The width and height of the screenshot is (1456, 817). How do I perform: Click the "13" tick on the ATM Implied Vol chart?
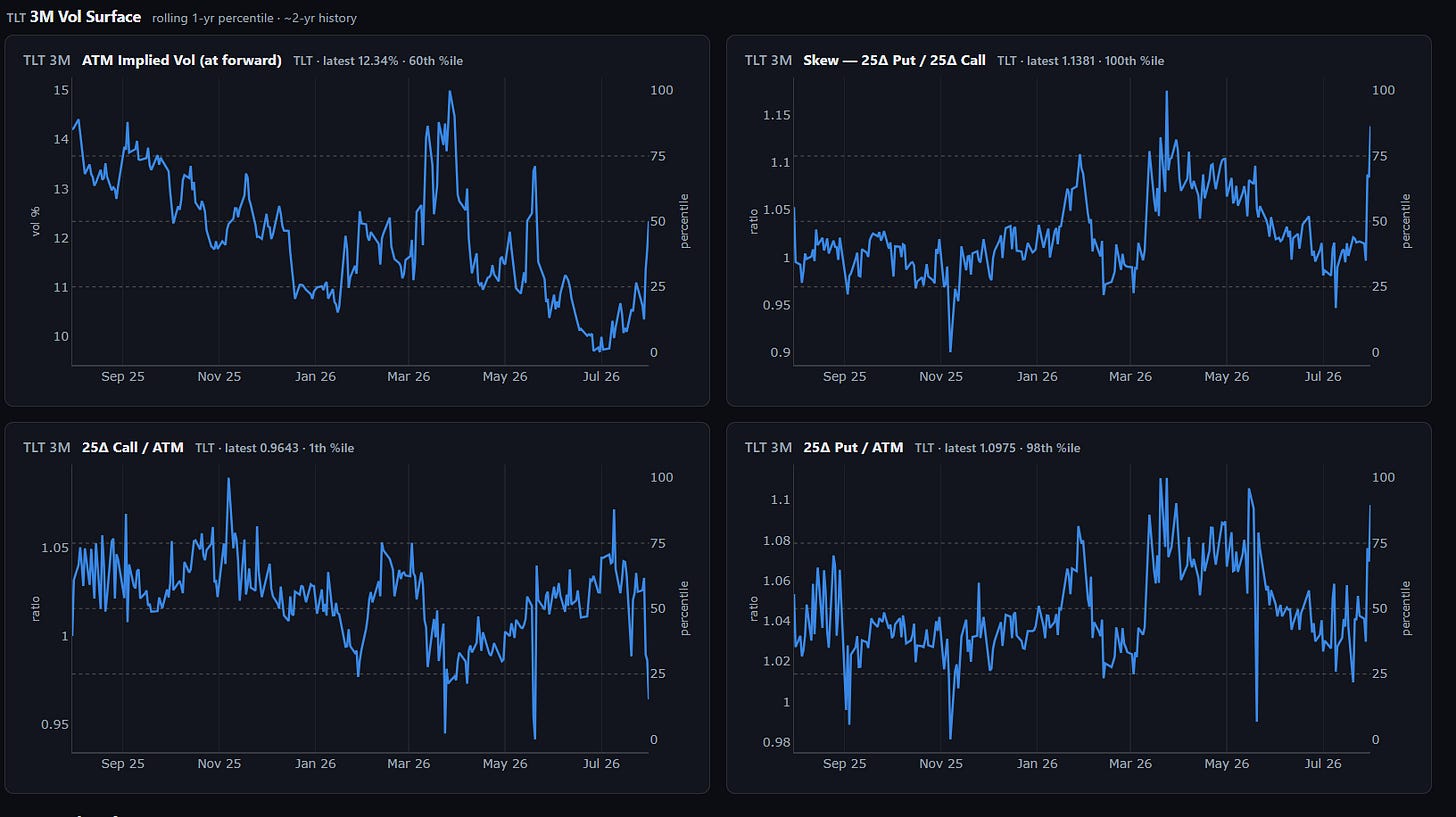(x=60, y=189)
